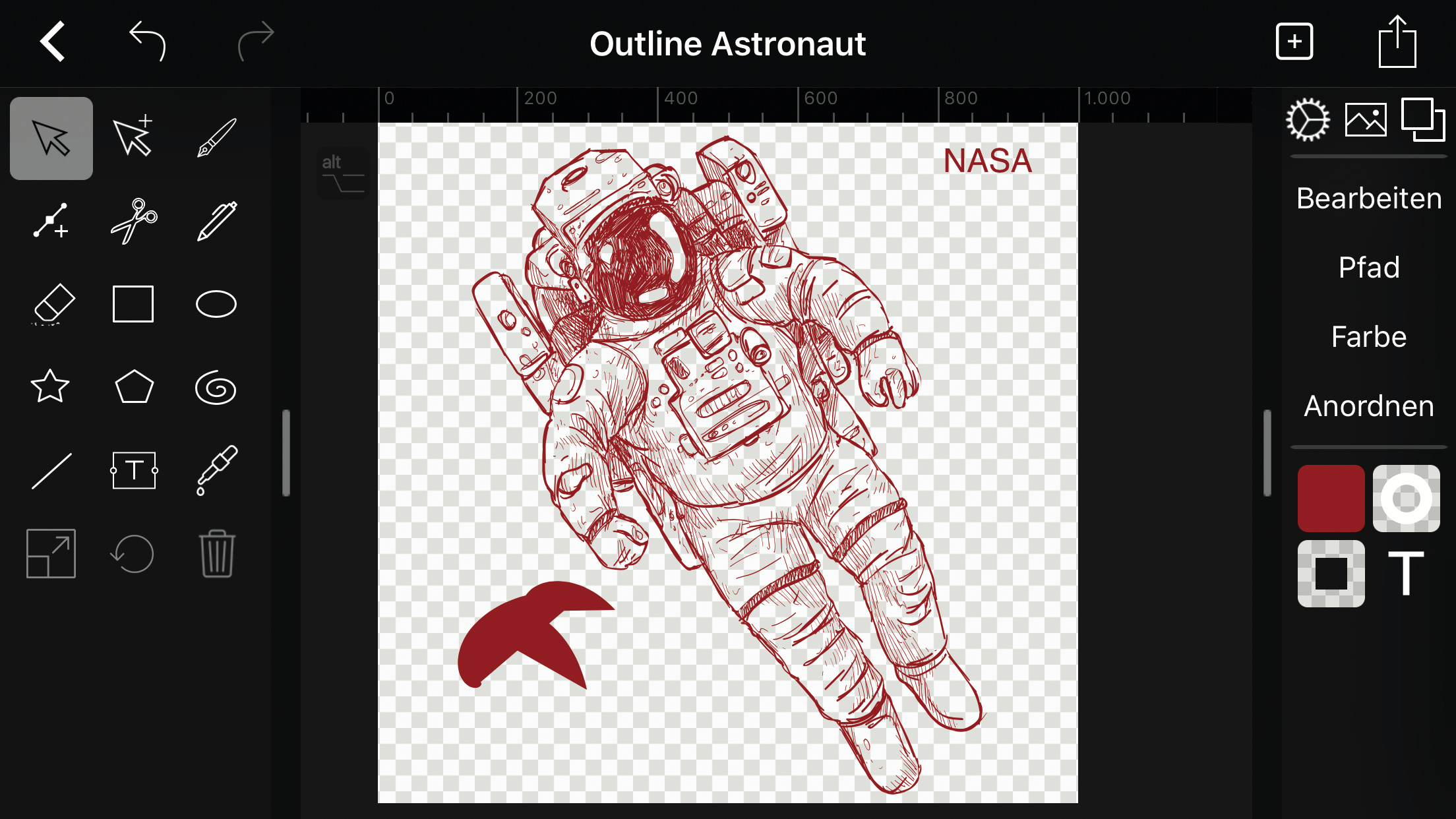Select the Add Node tool
Viewport: 1456px width, 819px height.
coord(51,222)
